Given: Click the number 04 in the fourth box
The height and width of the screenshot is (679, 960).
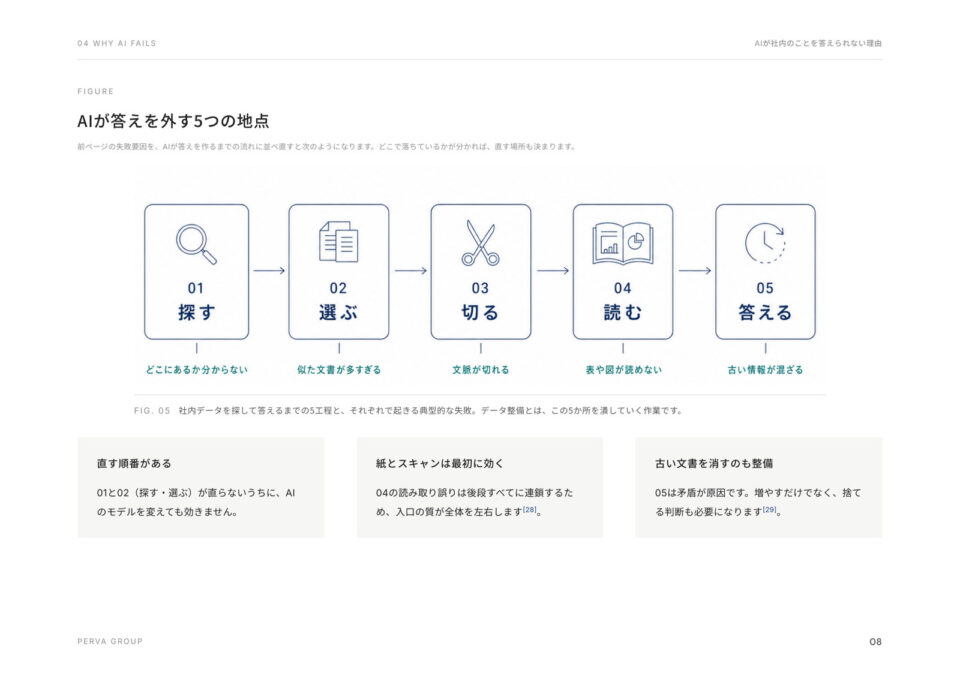Looking at the screenshot, I should pyautogui.click(x=623, y=288).
